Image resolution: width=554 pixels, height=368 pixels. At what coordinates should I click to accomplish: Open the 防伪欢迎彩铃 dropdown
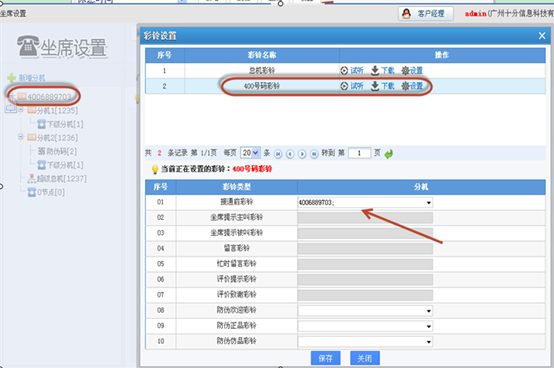coord(365,311)
